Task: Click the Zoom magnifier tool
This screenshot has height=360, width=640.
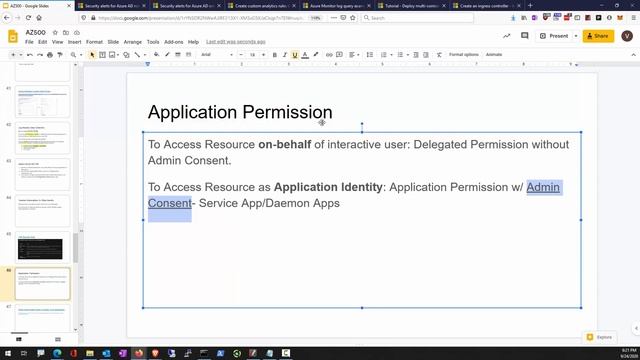Action: tap(73, 55)
